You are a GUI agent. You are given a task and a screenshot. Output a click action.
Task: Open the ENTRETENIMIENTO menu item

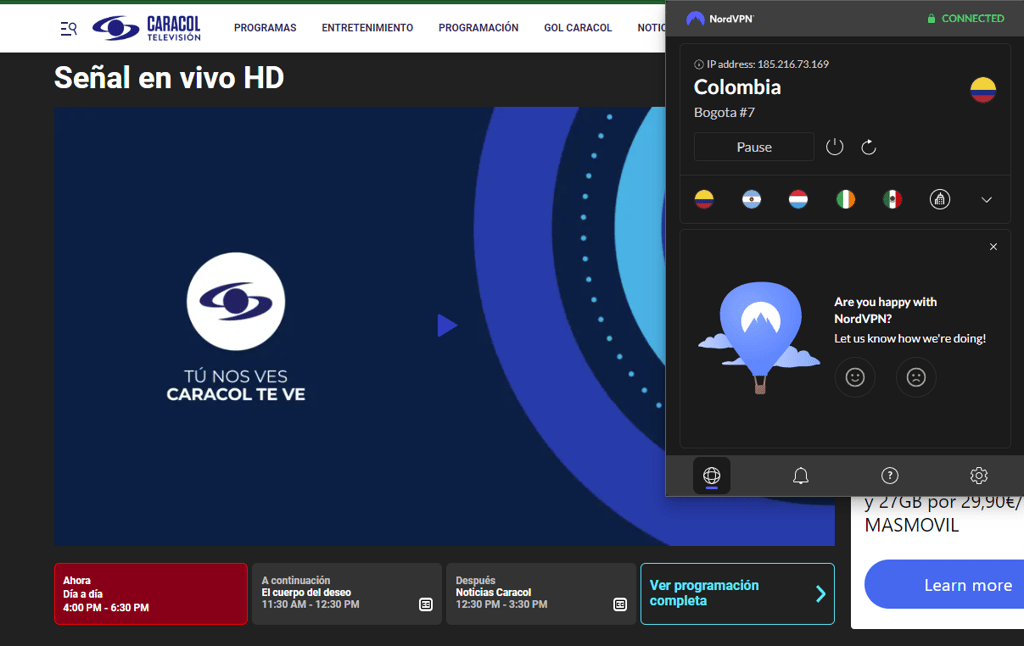367,27
